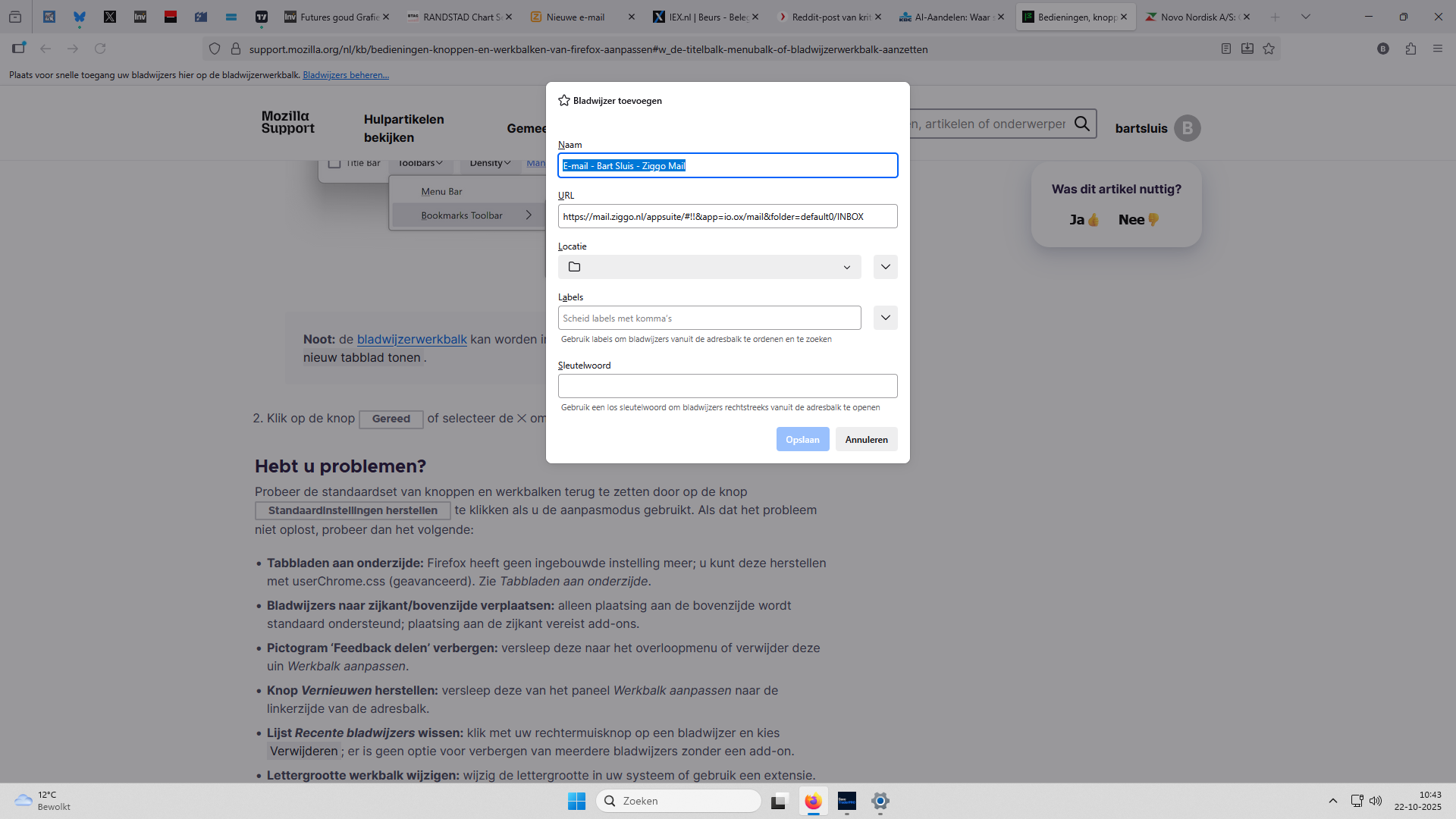The image size is (1456, 819).
Task: Click the pinned Bluesky butterfly tab
Action: (x=80, y=17)
